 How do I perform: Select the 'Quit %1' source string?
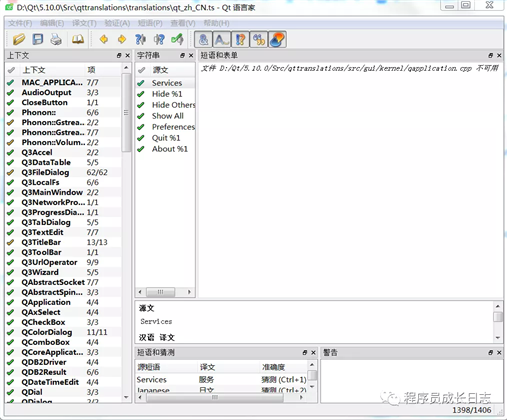[x=166, y=138]
